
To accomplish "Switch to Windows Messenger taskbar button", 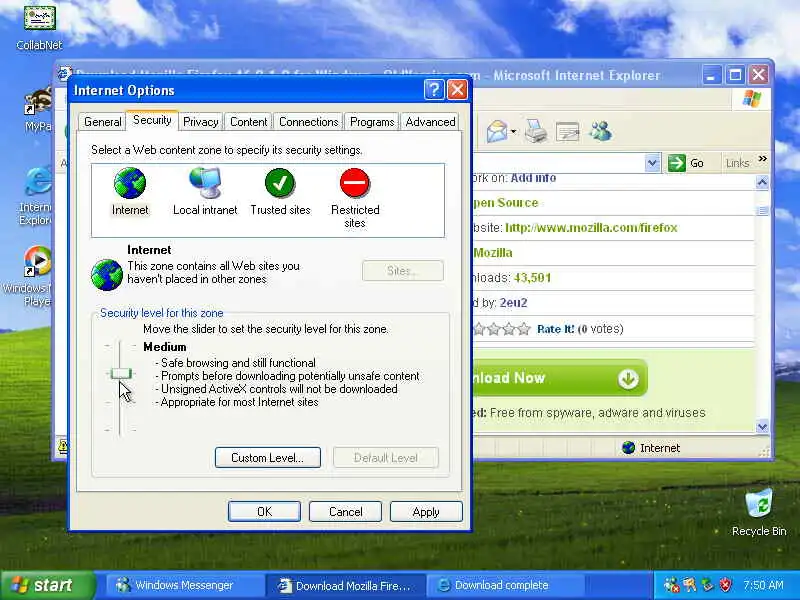I will [x=185, y=585].
